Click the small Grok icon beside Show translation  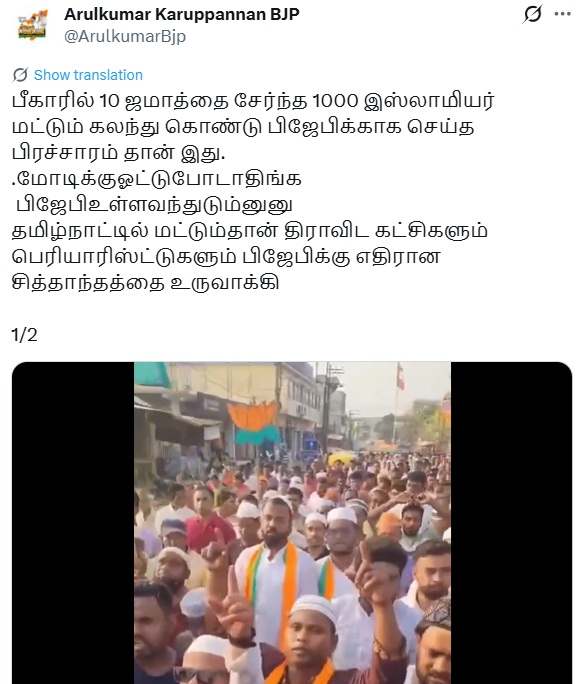(20, 75)
